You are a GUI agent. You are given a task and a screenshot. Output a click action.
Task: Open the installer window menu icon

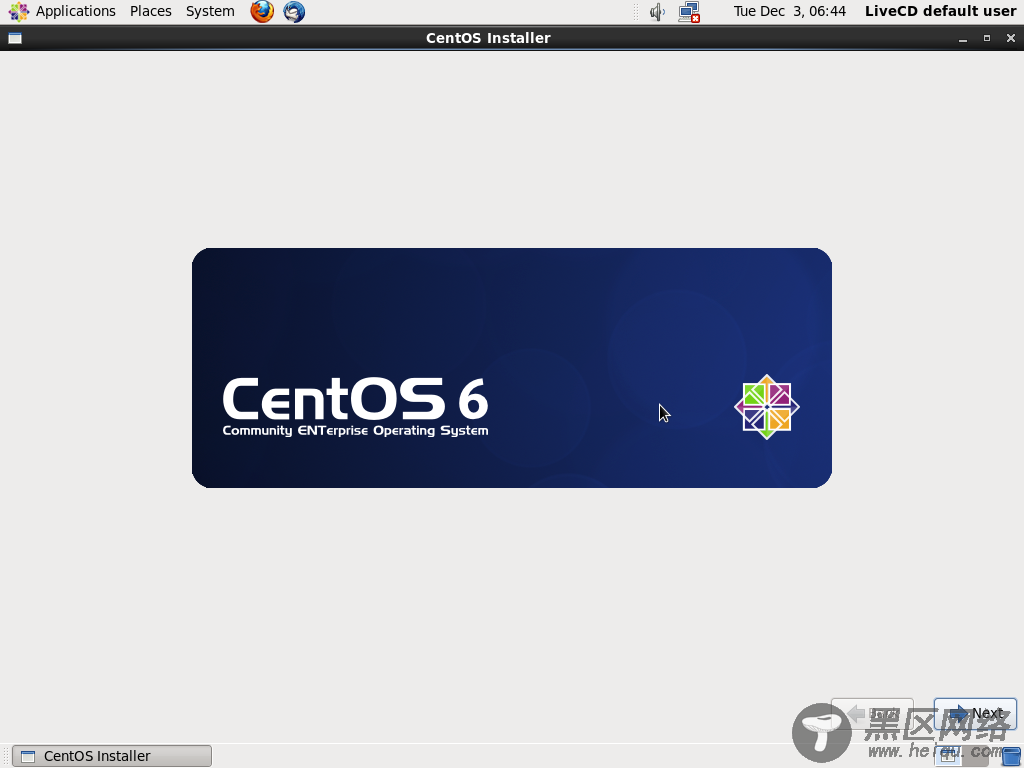pyautogui.click(x=15, y=39)
